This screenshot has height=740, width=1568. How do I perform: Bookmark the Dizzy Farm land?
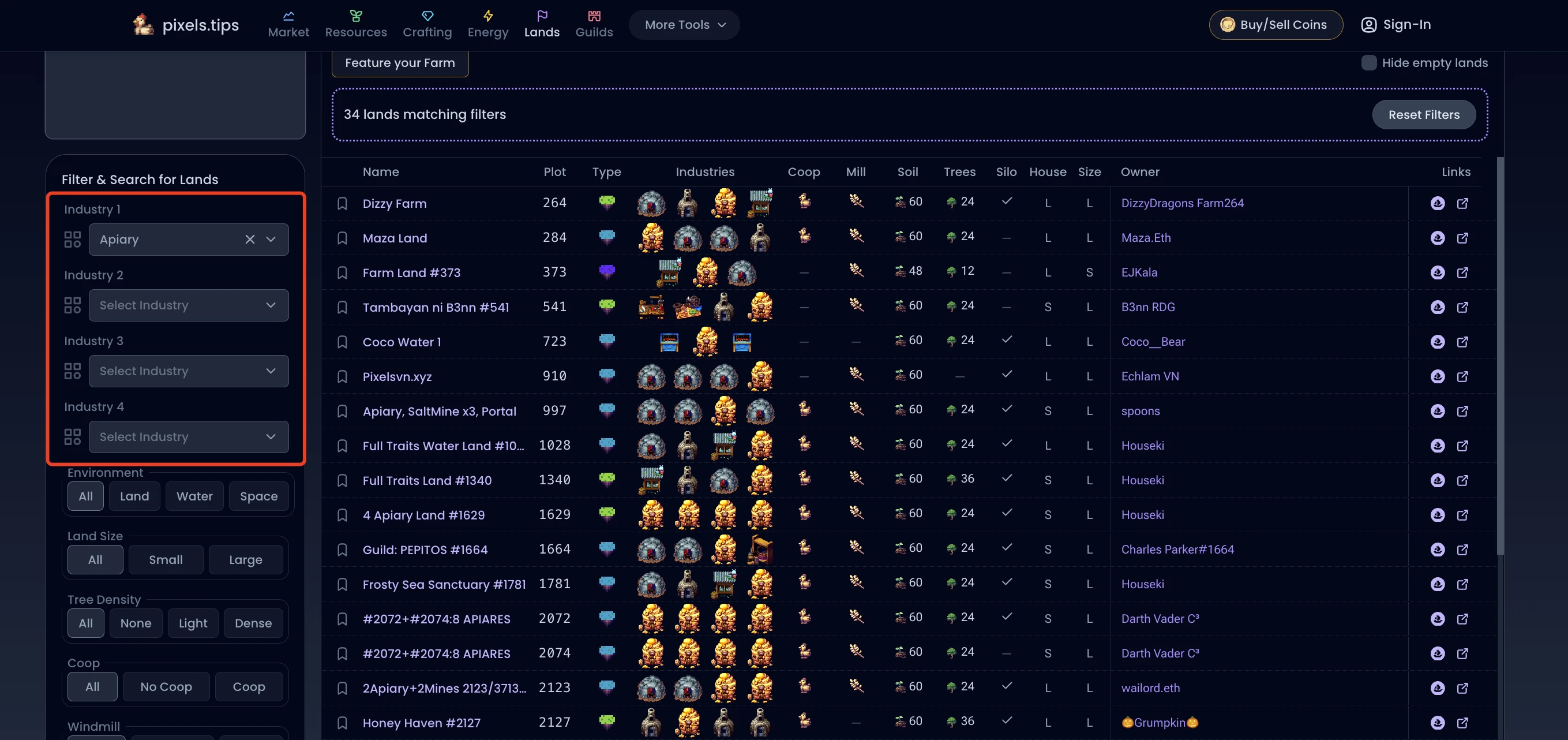pos(342,203)
